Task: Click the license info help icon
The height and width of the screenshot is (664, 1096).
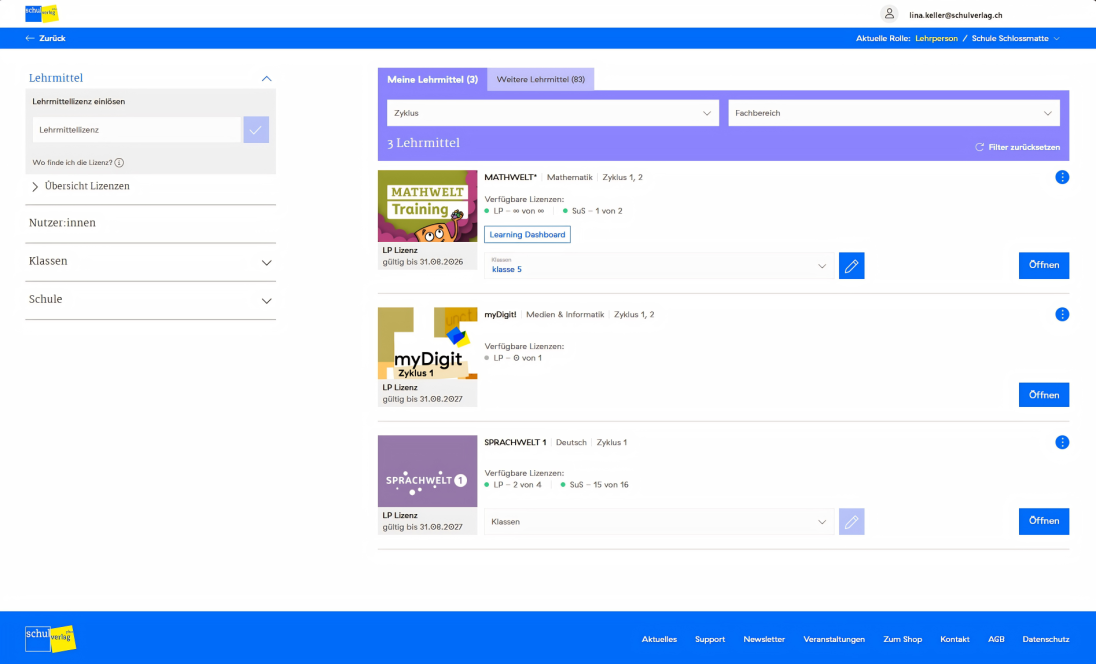Action: 119,162
